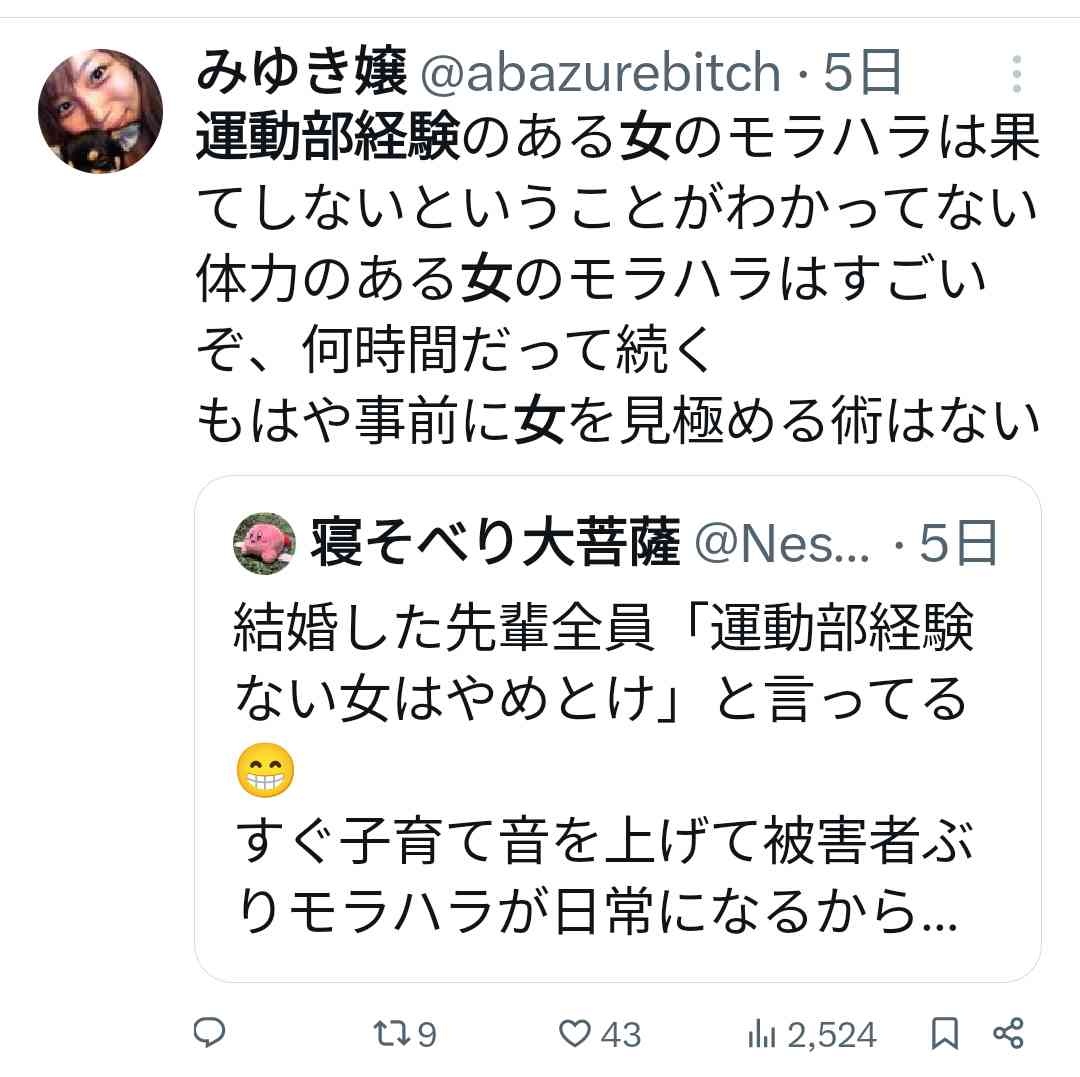The height and width of the screenshot is (1077, 1080).
Task: Click the repost count 9
Action: tap(426, 1034)
